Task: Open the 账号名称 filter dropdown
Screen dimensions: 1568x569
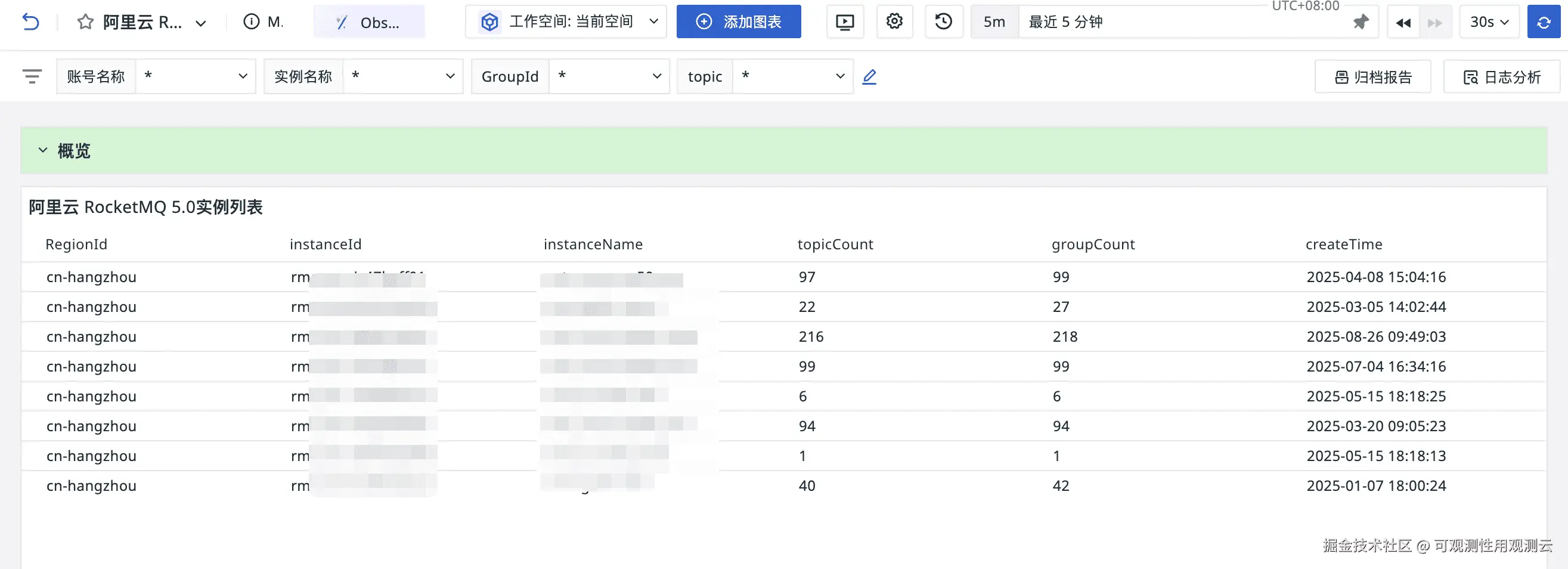Action: point(195,77)
